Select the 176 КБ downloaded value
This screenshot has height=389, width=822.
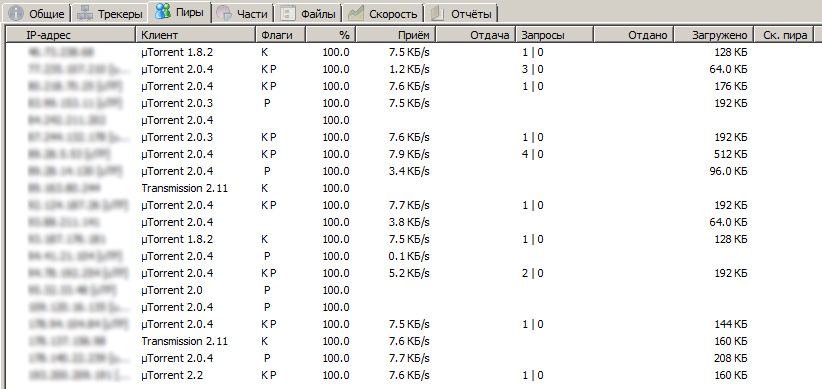coord(730,86)
